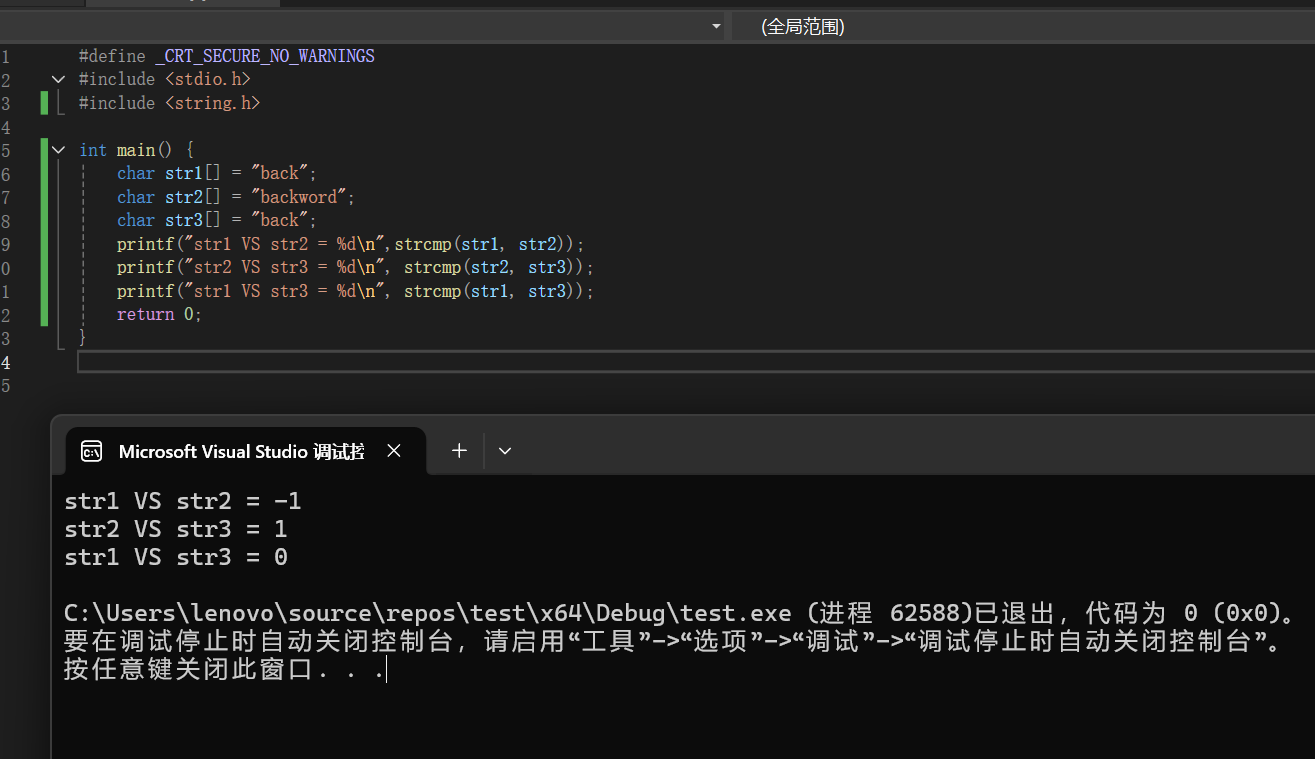The image size is (1315, 759).
Task: Click the "backword" string literal
Action: click(302, 197)
